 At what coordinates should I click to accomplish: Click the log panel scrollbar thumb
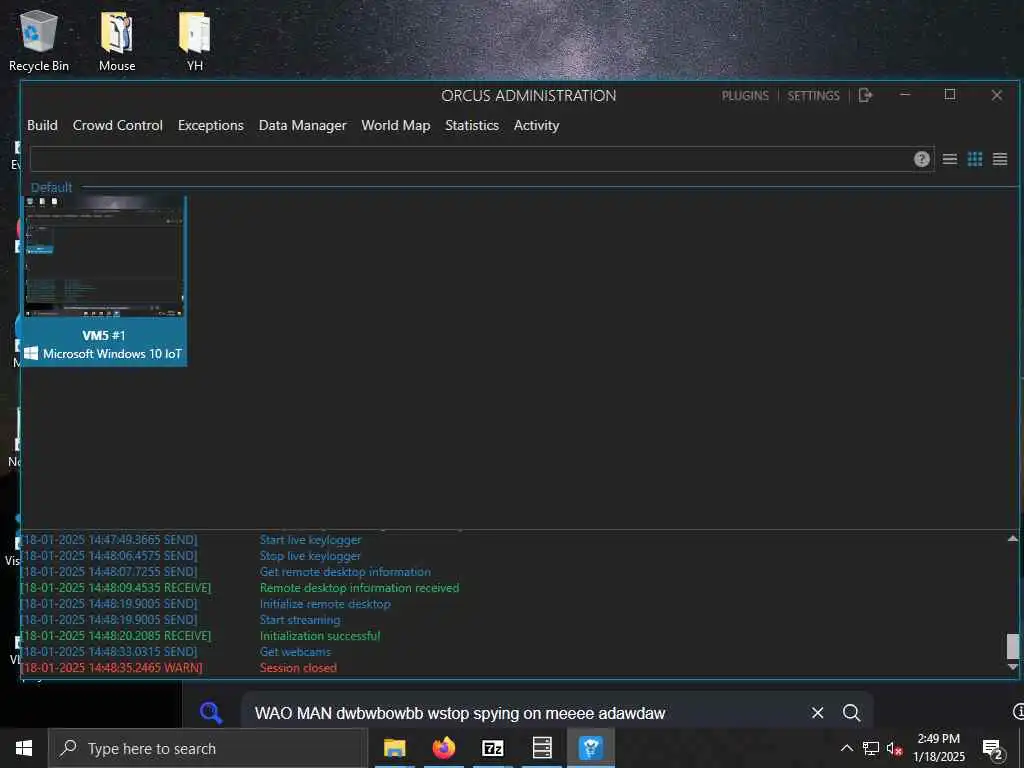1012,646
